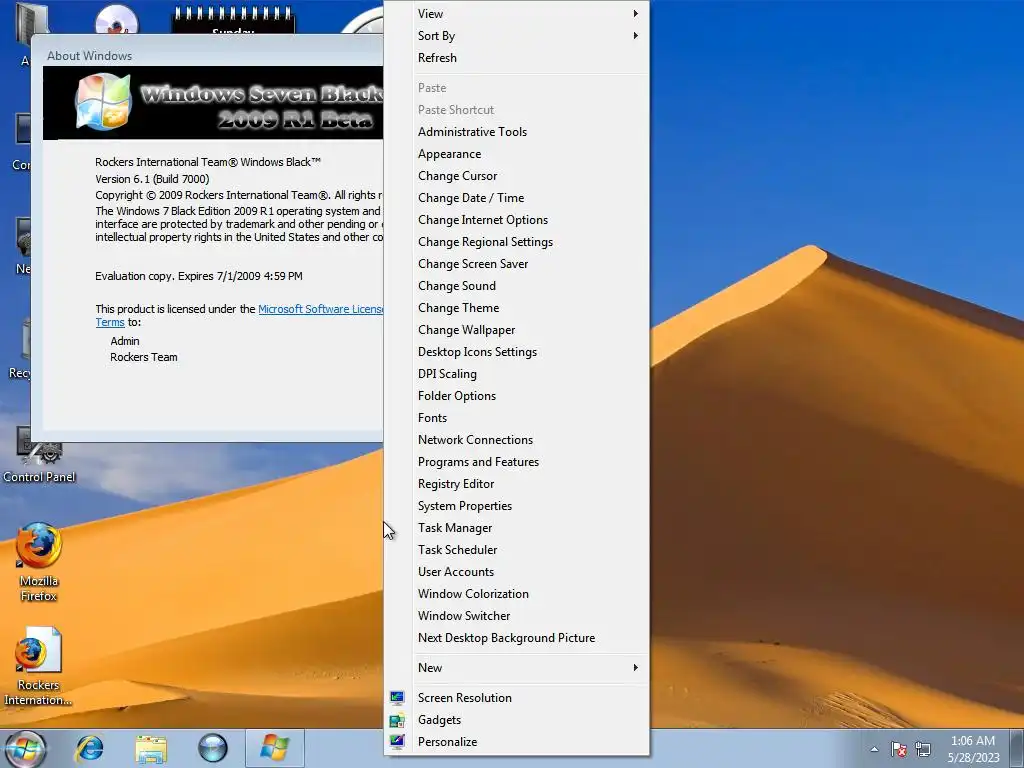The image size is (1024, 768).
Task: Click the Admin licensee name
Action: pyautogui.click(x=125, y=341)
